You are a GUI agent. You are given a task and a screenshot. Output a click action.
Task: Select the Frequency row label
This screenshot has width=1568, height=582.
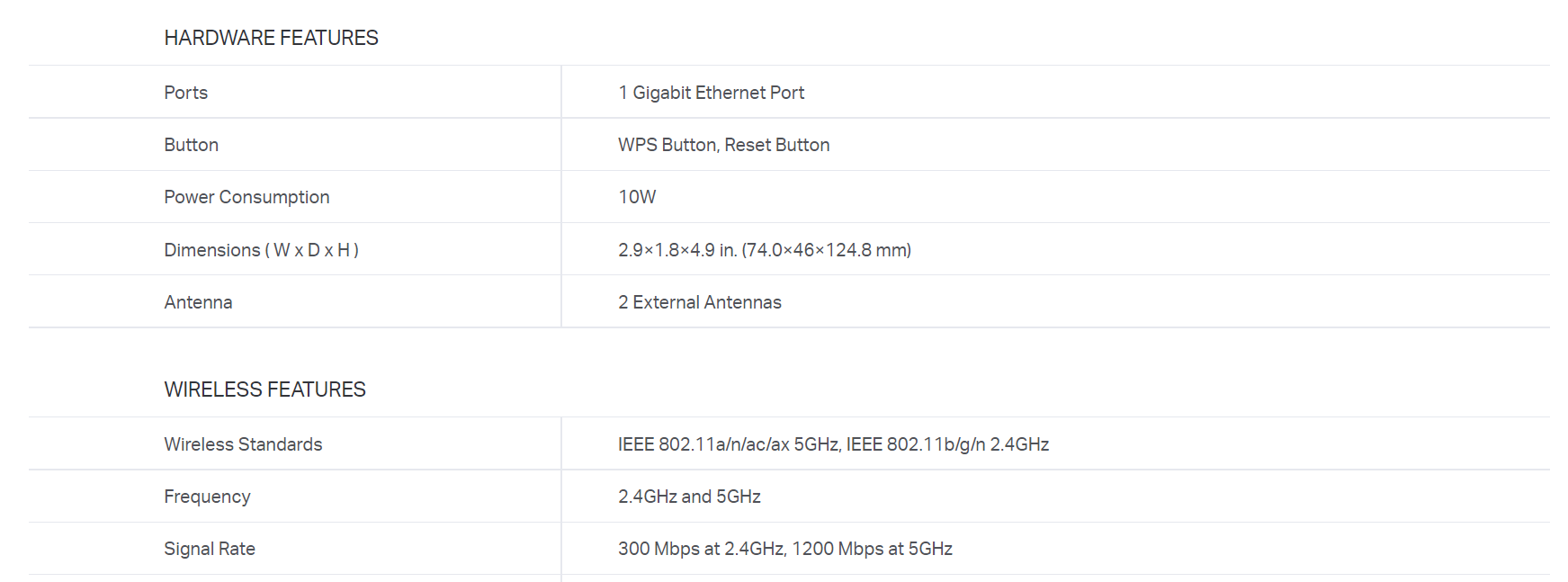pyautogui.click(x=207, y=497)
